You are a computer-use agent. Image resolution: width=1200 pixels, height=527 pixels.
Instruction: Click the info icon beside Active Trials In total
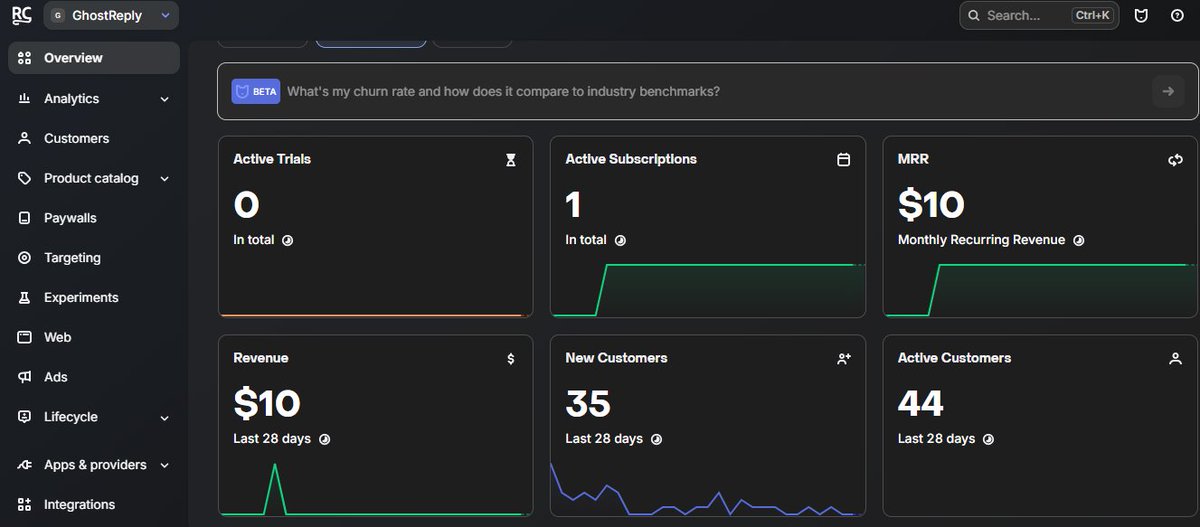[287, 241]
